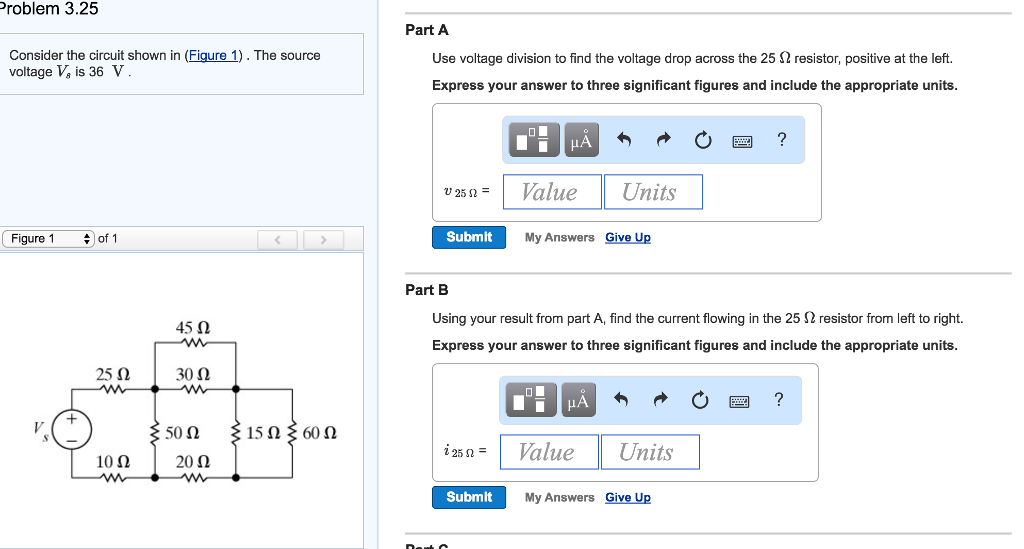Screen dimensions: 1024x549
Task: Click the 30 Ω resistor label
Action: [x=193, y=375]
